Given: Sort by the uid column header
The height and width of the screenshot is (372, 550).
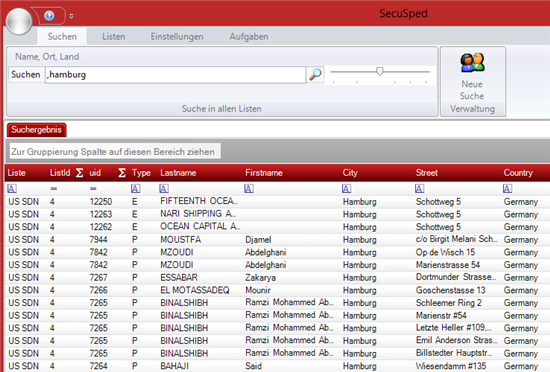Looking at the screenshot, I should (x=95, y=173).
